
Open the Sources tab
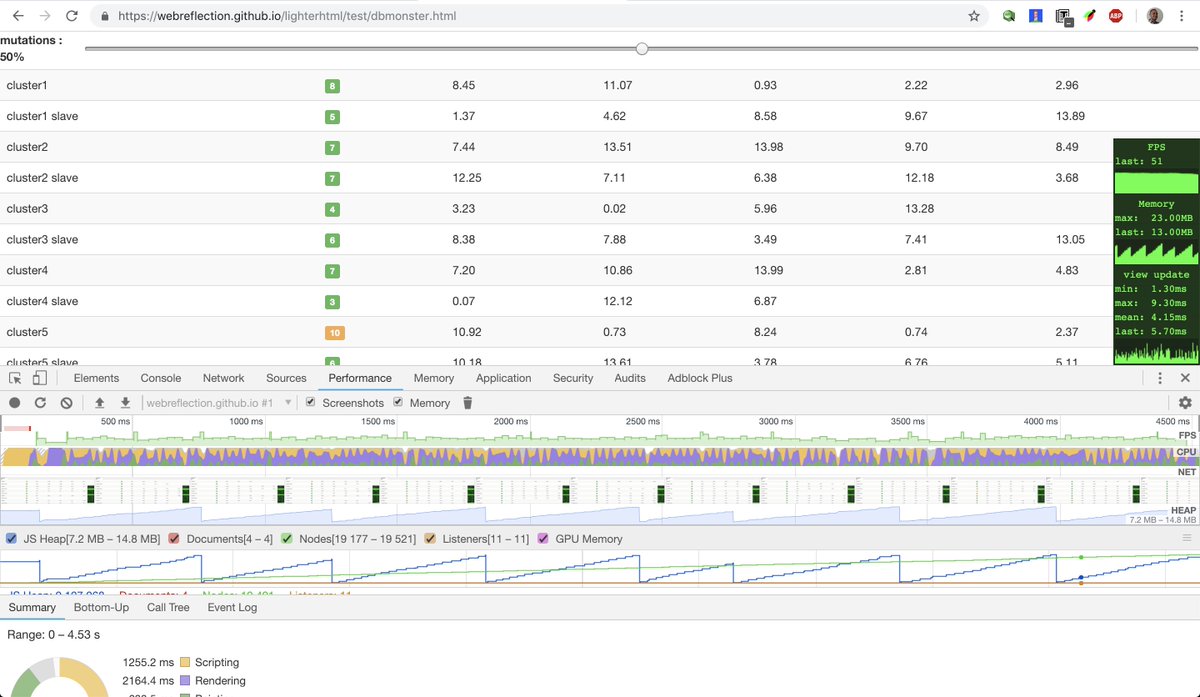pyautogui.click(x=286, y=378)
